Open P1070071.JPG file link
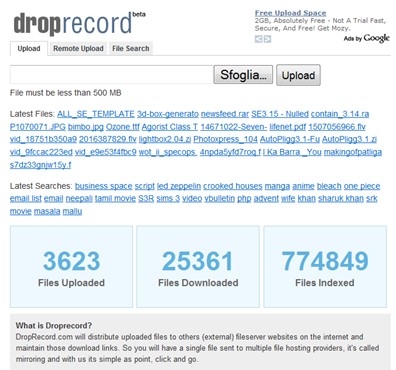The width and height of the screenshot is (396, 370). tap(38, 127)
